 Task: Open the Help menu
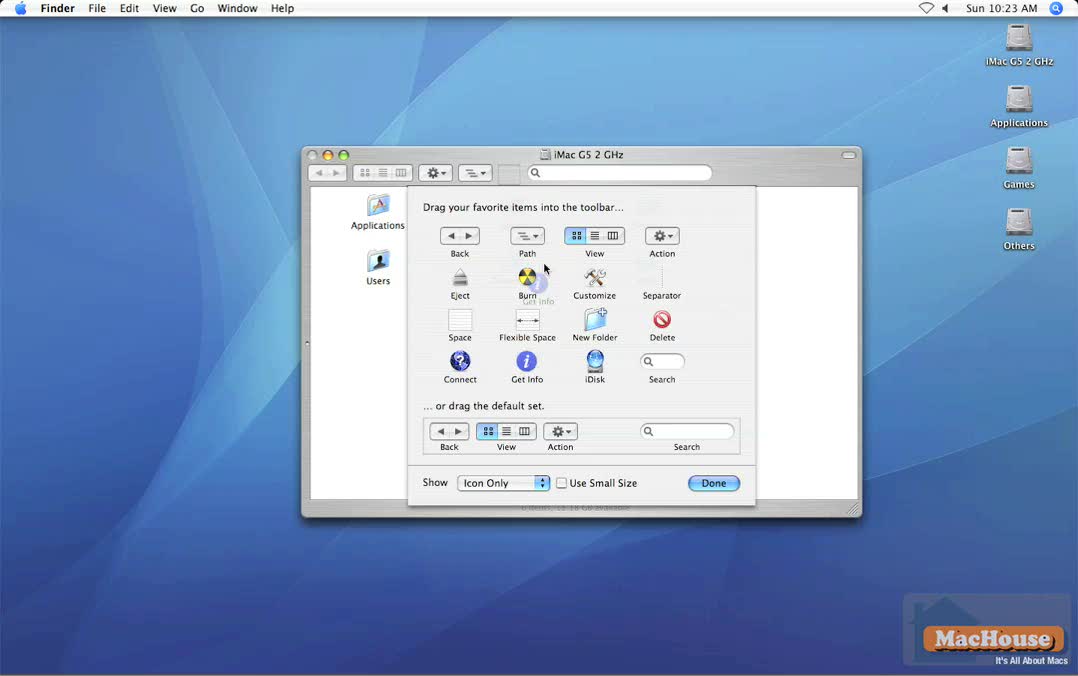282,8
